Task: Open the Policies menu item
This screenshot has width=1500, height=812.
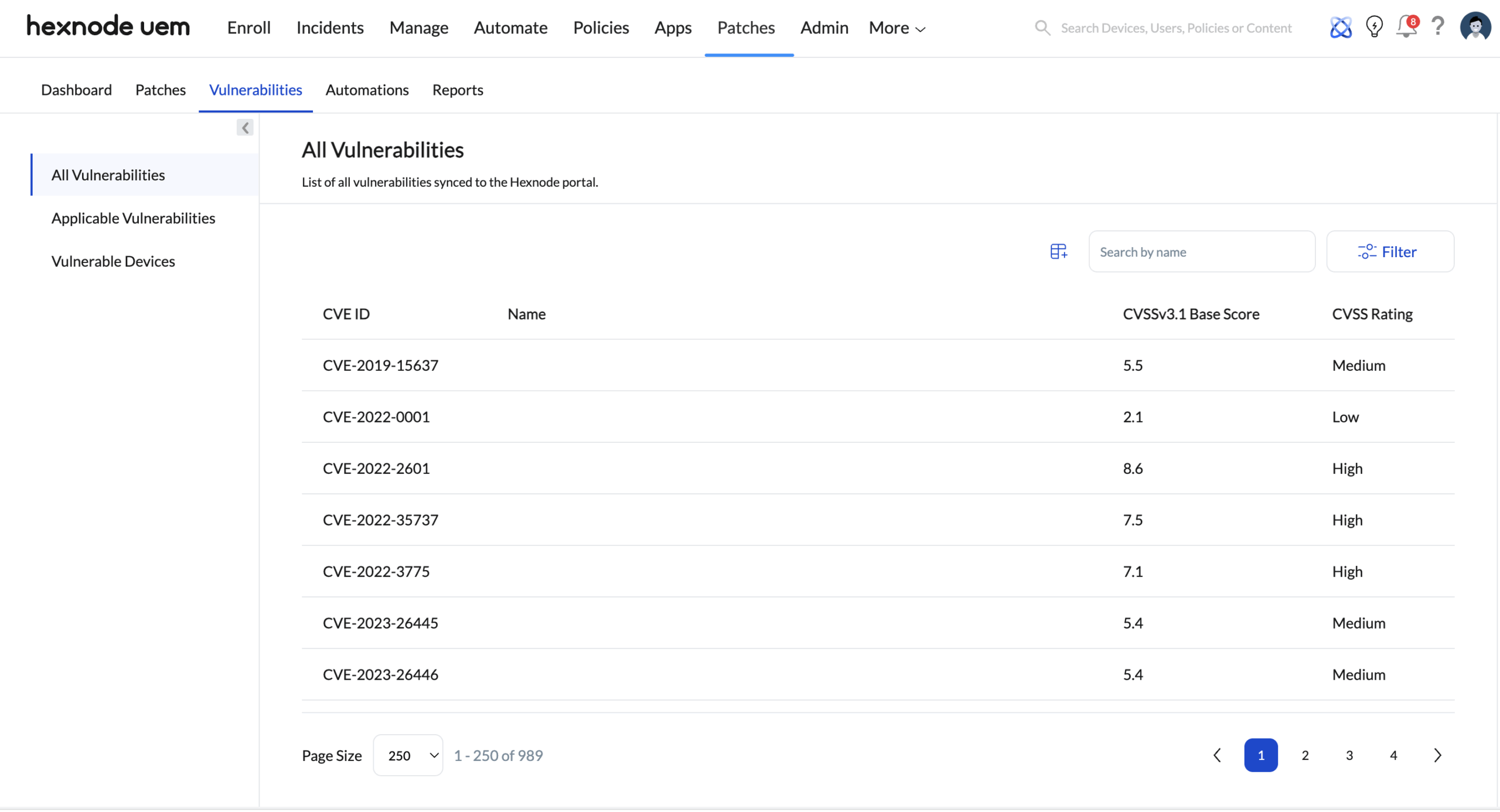Action: click(x=601, y=28)
